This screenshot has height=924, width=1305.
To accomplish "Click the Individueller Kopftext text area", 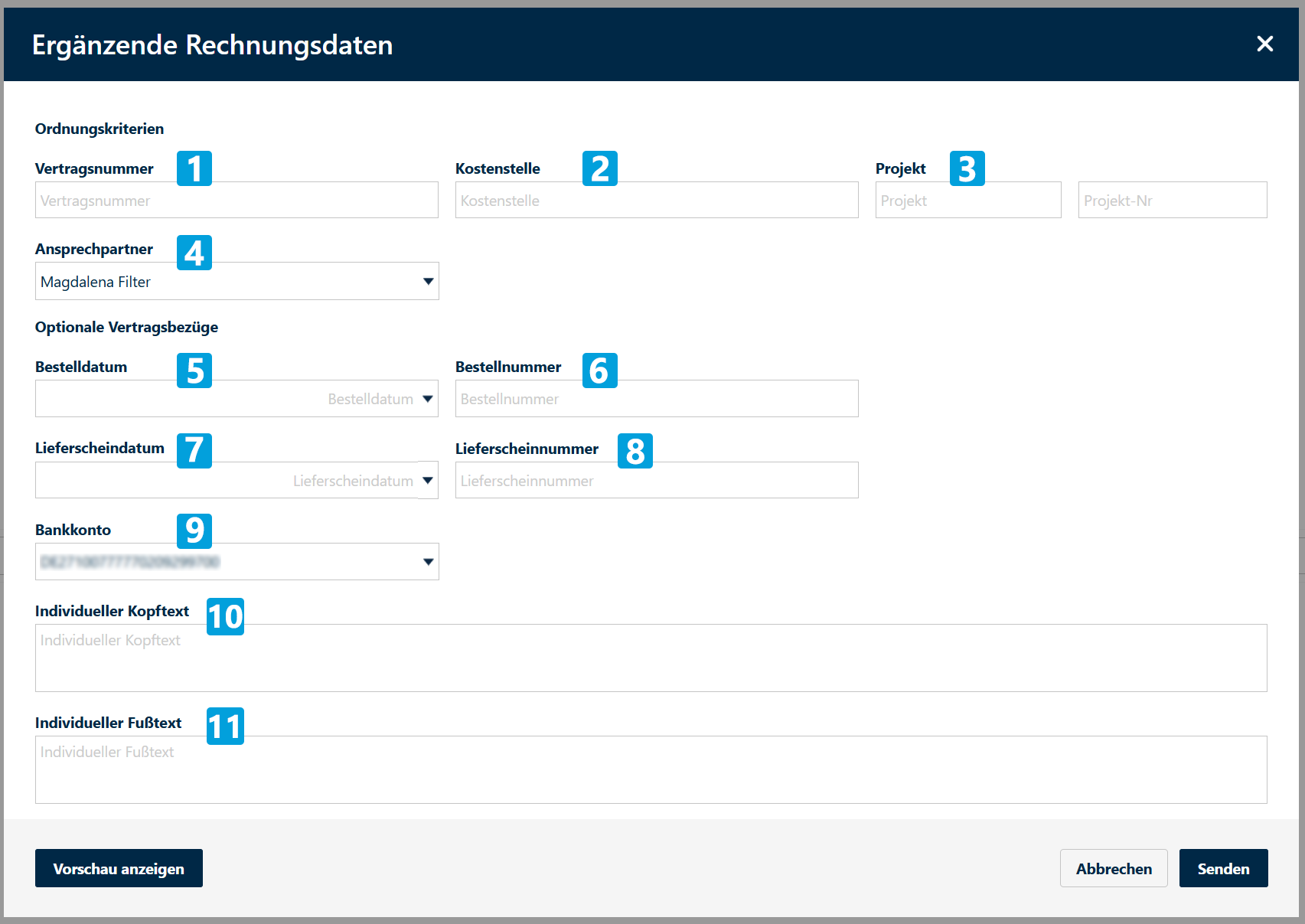I will 651,658.
